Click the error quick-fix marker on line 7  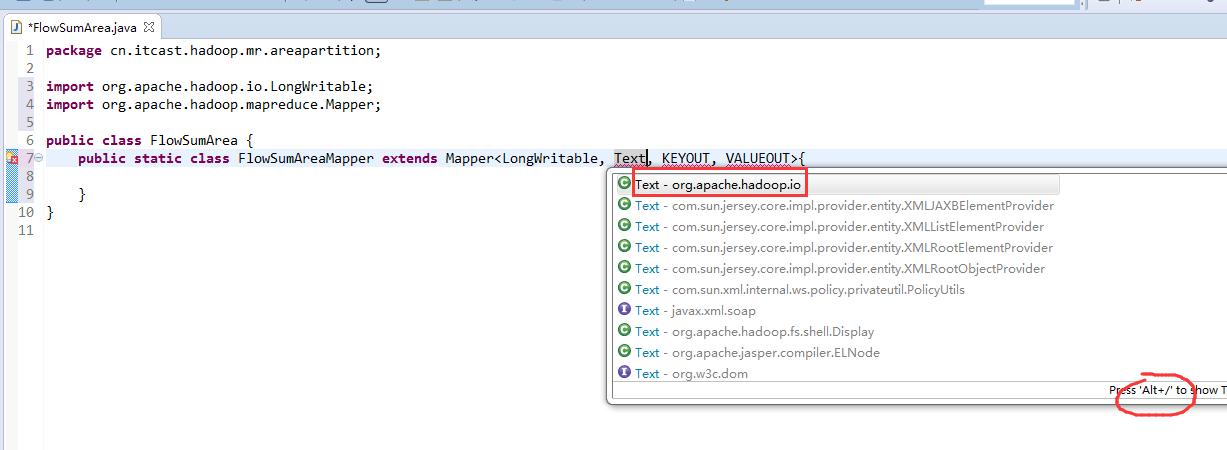click(13, 159)
